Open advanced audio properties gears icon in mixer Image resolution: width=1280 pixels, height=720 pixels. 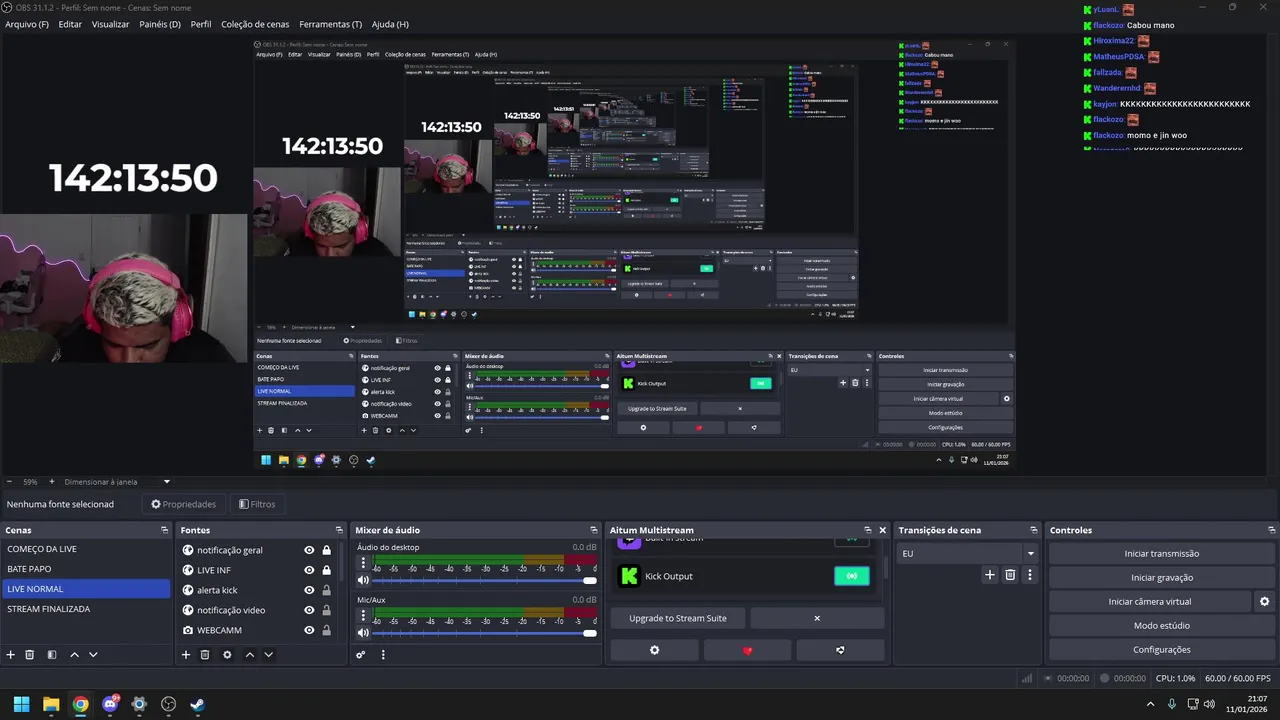click(x=361, y=655)
